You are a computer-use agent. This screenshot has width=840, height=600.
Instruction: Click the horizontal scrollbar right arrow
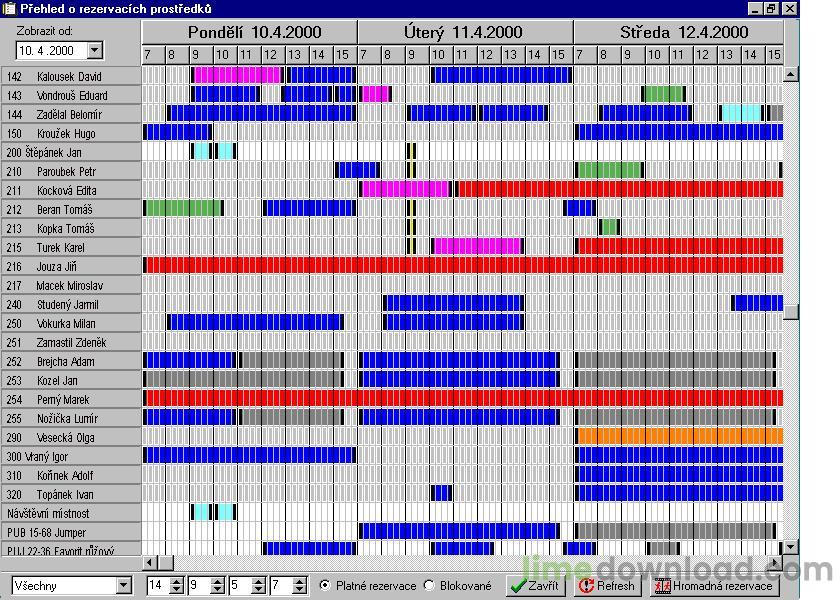click(x=776, y=562)
